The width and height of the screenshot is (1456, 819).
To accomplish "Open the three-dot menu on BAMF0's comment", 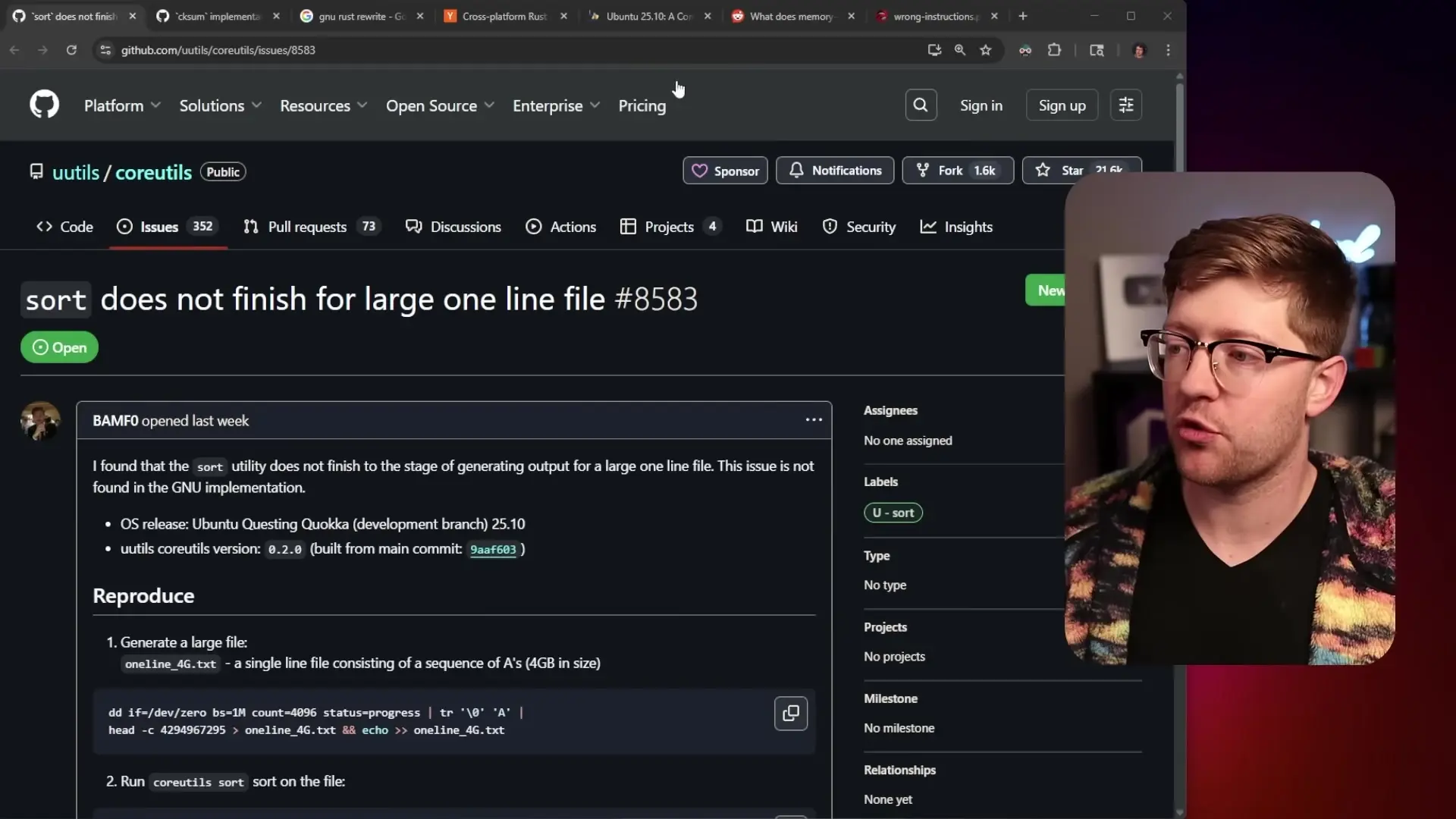I will tap(814, 420).
